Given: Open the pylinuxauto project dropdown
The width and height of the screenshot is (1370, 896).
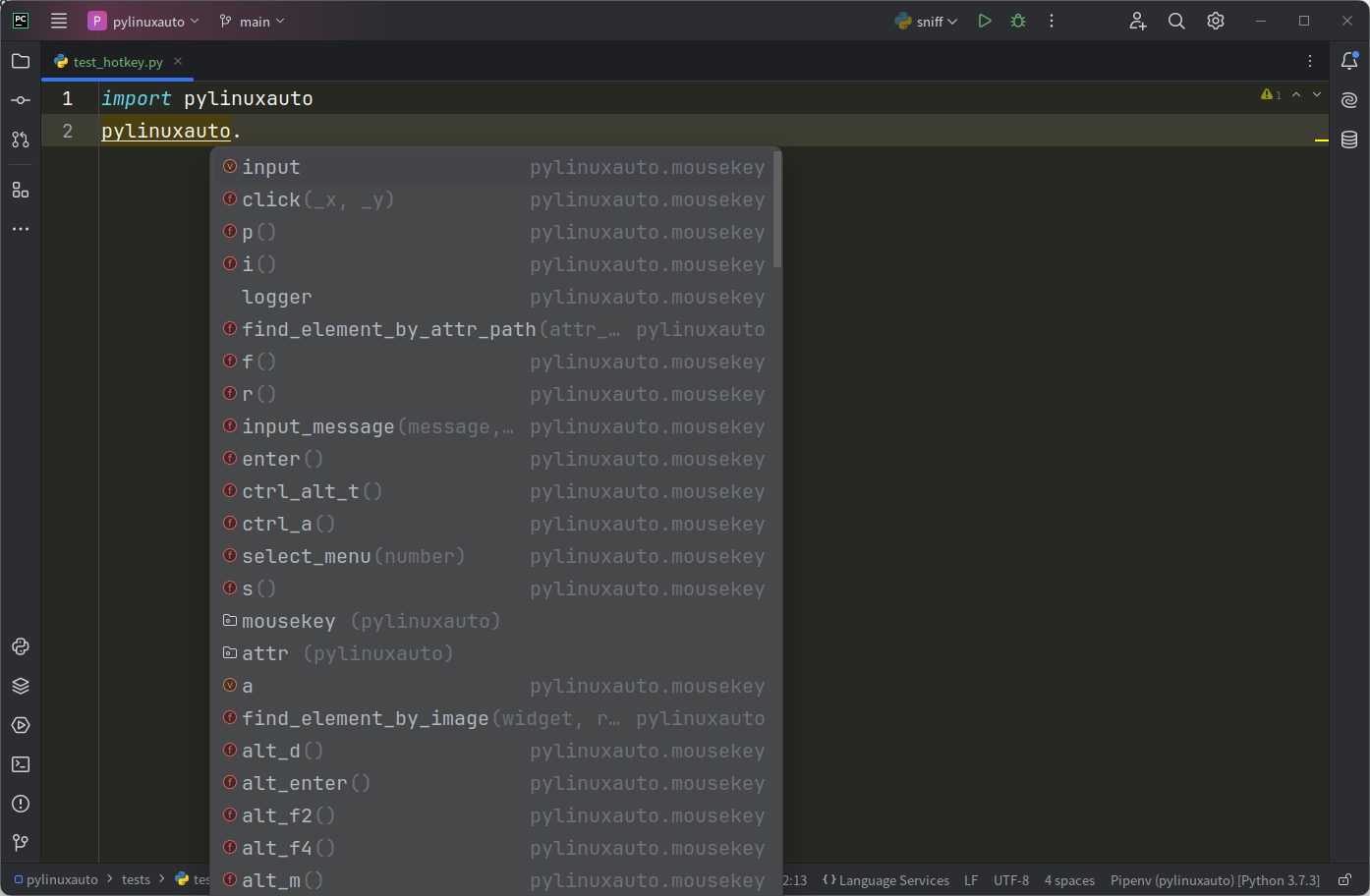Looking at the screenshot, I should point(143,21).
